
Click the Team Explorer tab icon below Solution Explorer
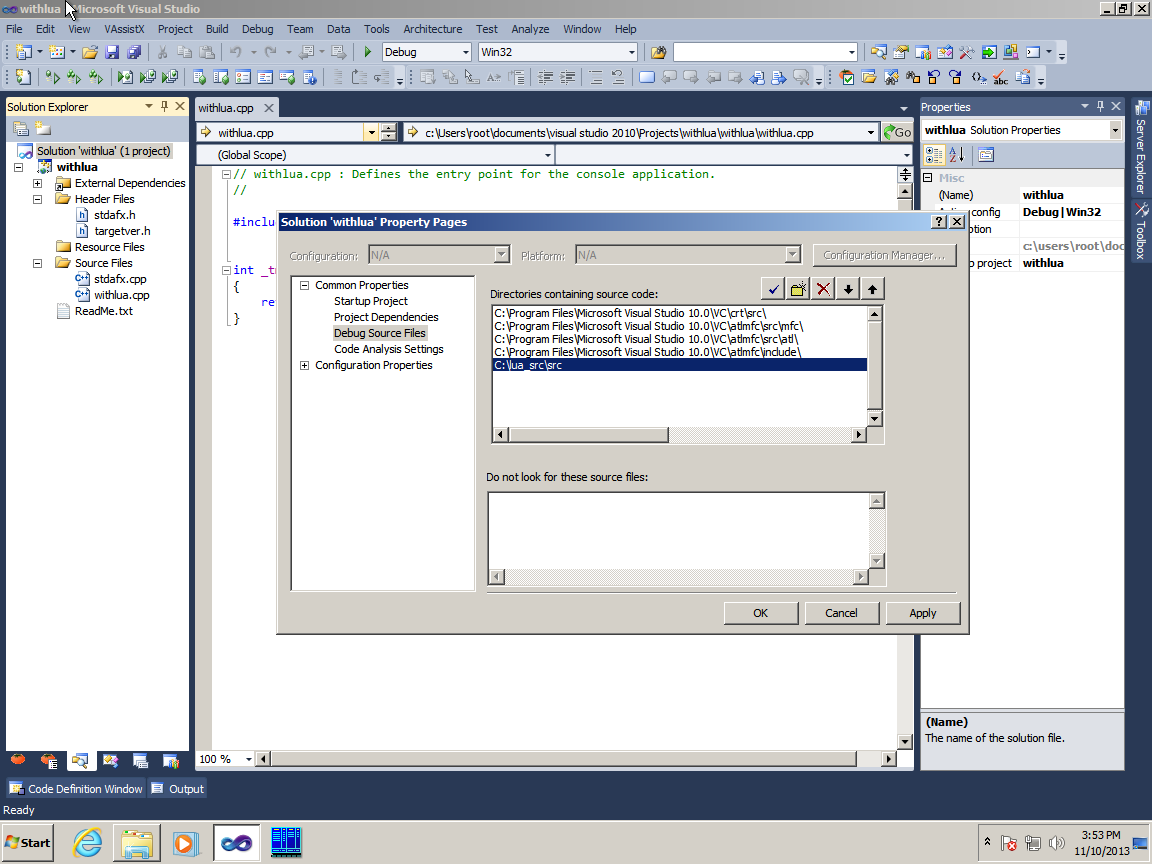click(x=170, y=760)
